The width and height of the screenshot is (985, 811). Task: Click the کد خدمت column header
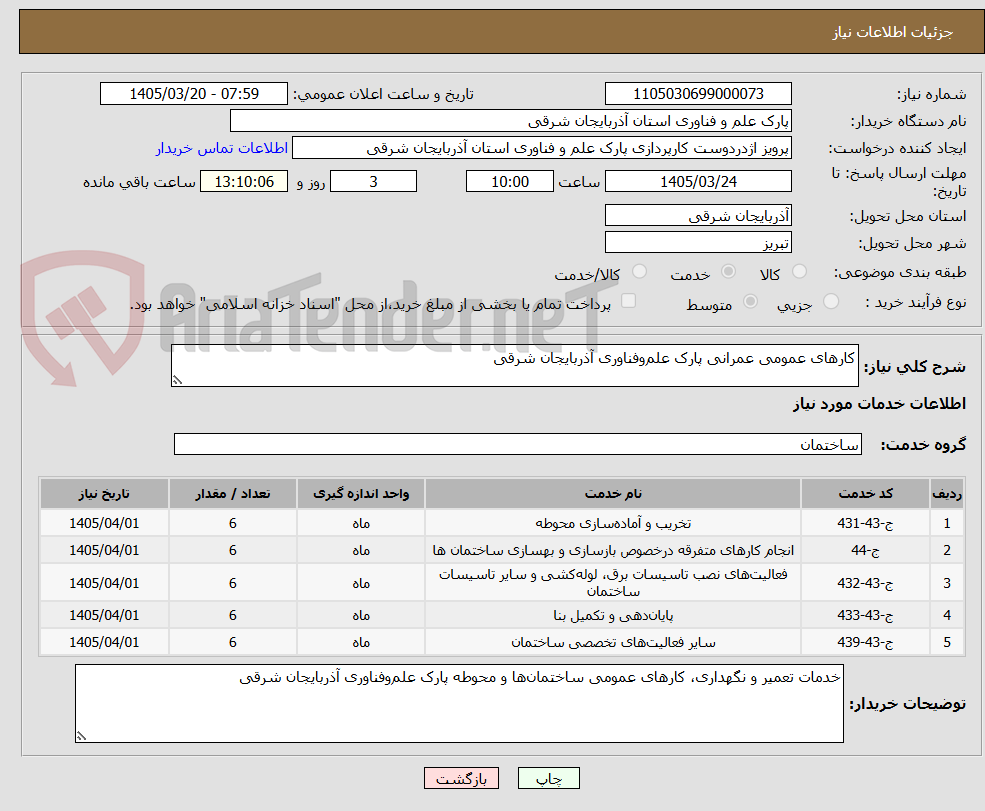click(x=865, y=494)
